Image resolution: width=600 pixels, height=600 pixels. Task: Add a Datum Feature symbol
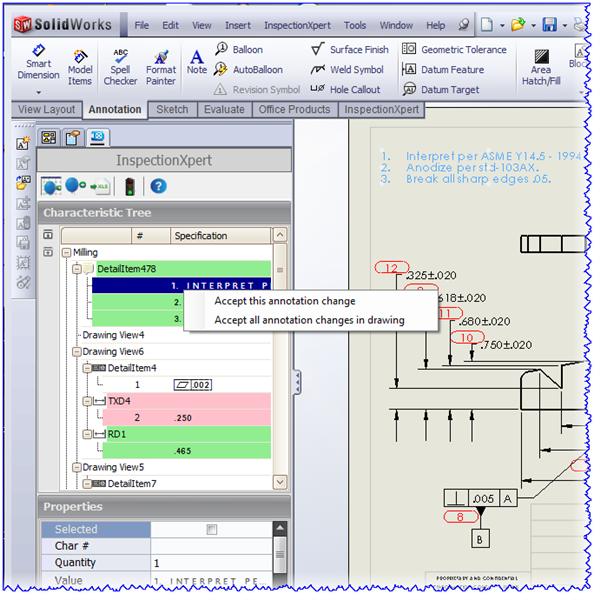coord(443,70)
